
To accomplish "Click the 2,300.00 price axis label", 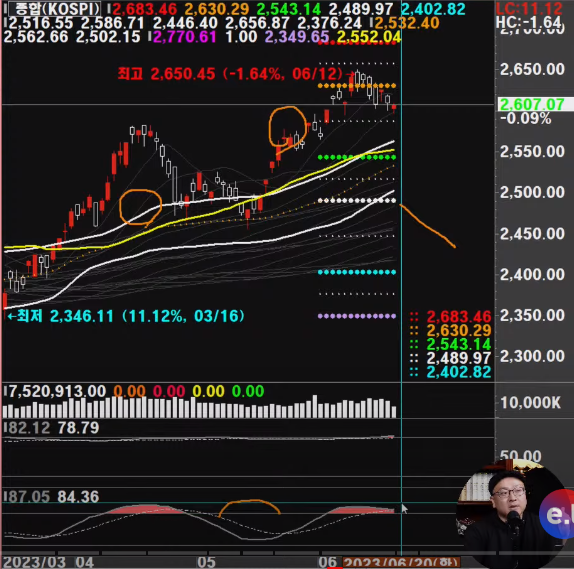I will coord(532,356).
